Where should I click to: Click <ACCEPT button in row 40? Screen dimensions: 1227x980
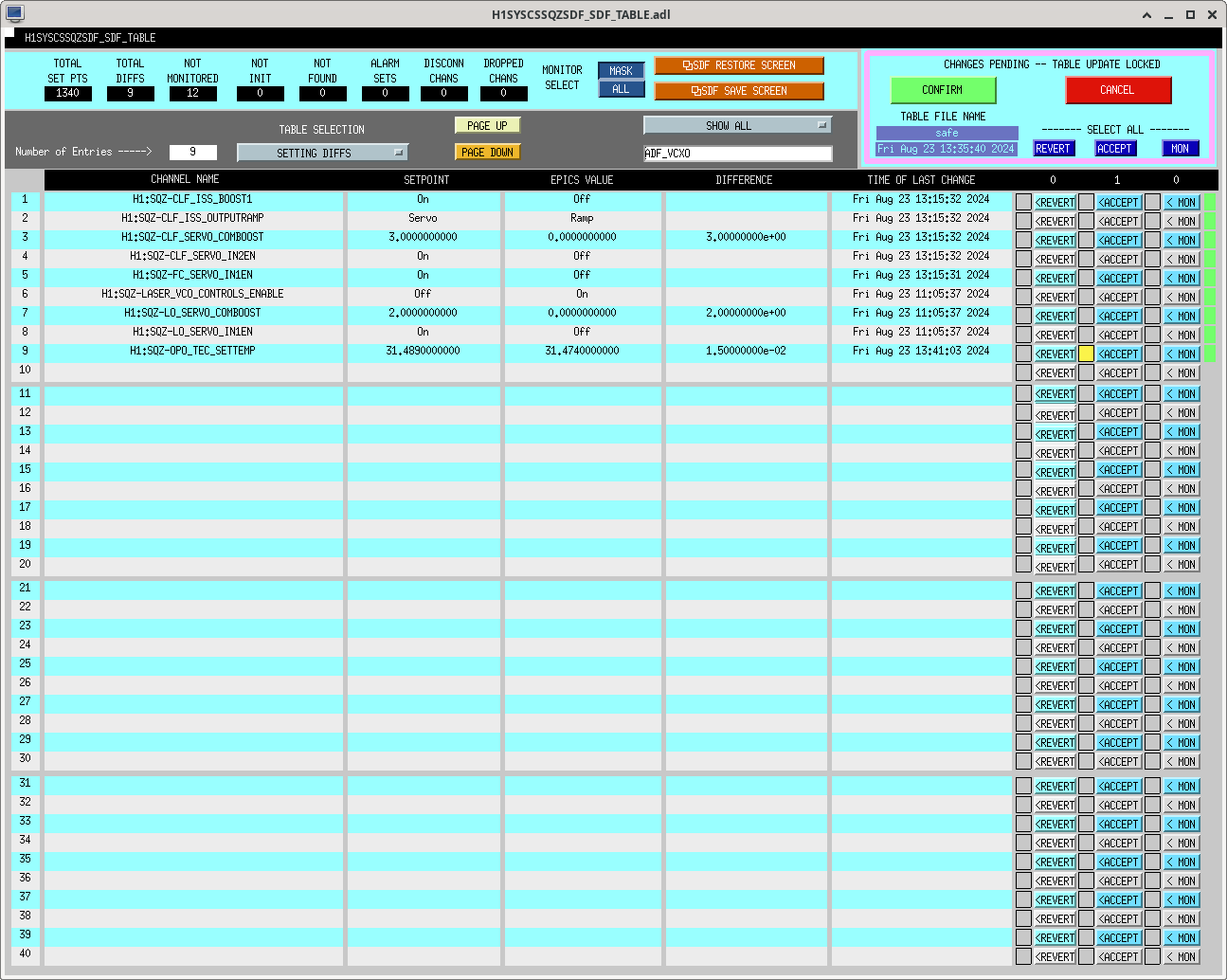[1119, 957]
